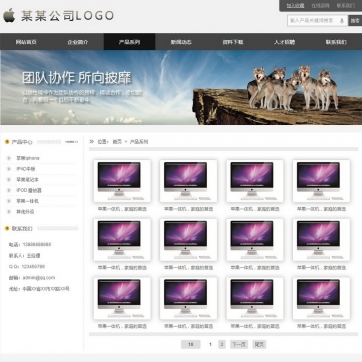The width and height of the screenshot is (362, 362).
Task: Open the 资料下载 navigation tab
Action: coord(233,42)
